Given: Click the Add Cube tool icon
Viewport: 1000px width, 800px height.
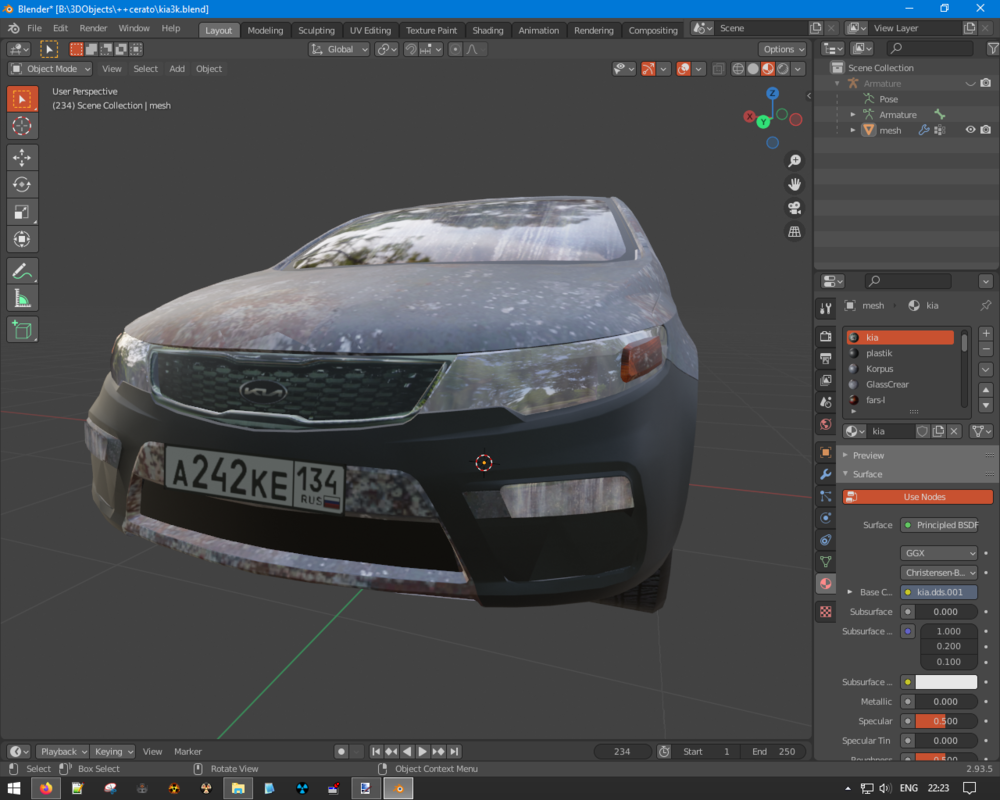Looking at the screenshot, I should (x=22, y=329).
